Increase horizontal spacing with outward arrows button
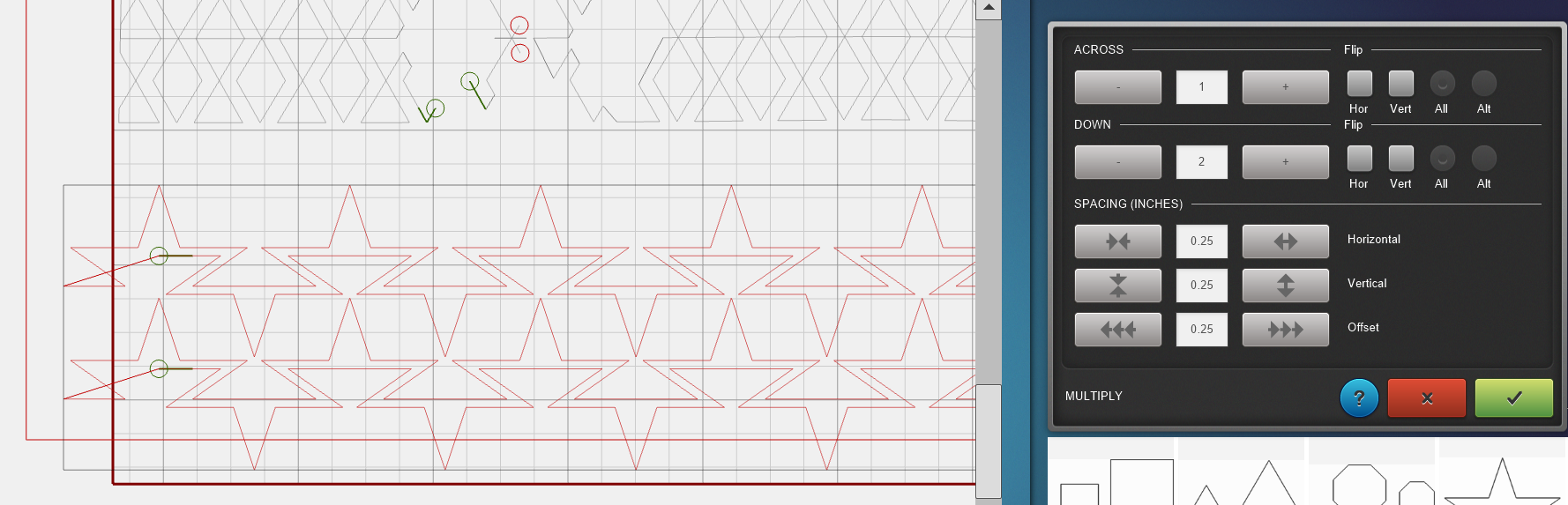 1285,241
